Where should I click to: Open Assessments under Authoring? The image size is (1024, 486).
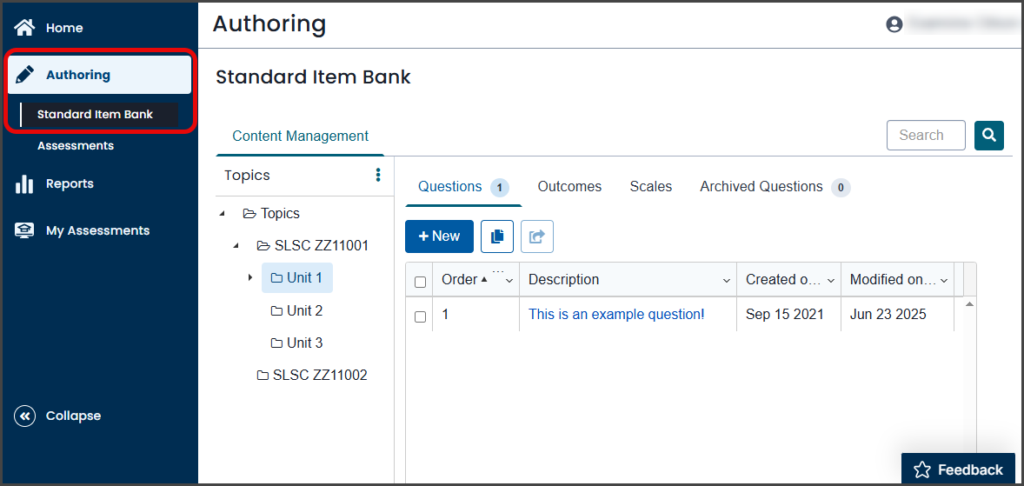point(75,146)
